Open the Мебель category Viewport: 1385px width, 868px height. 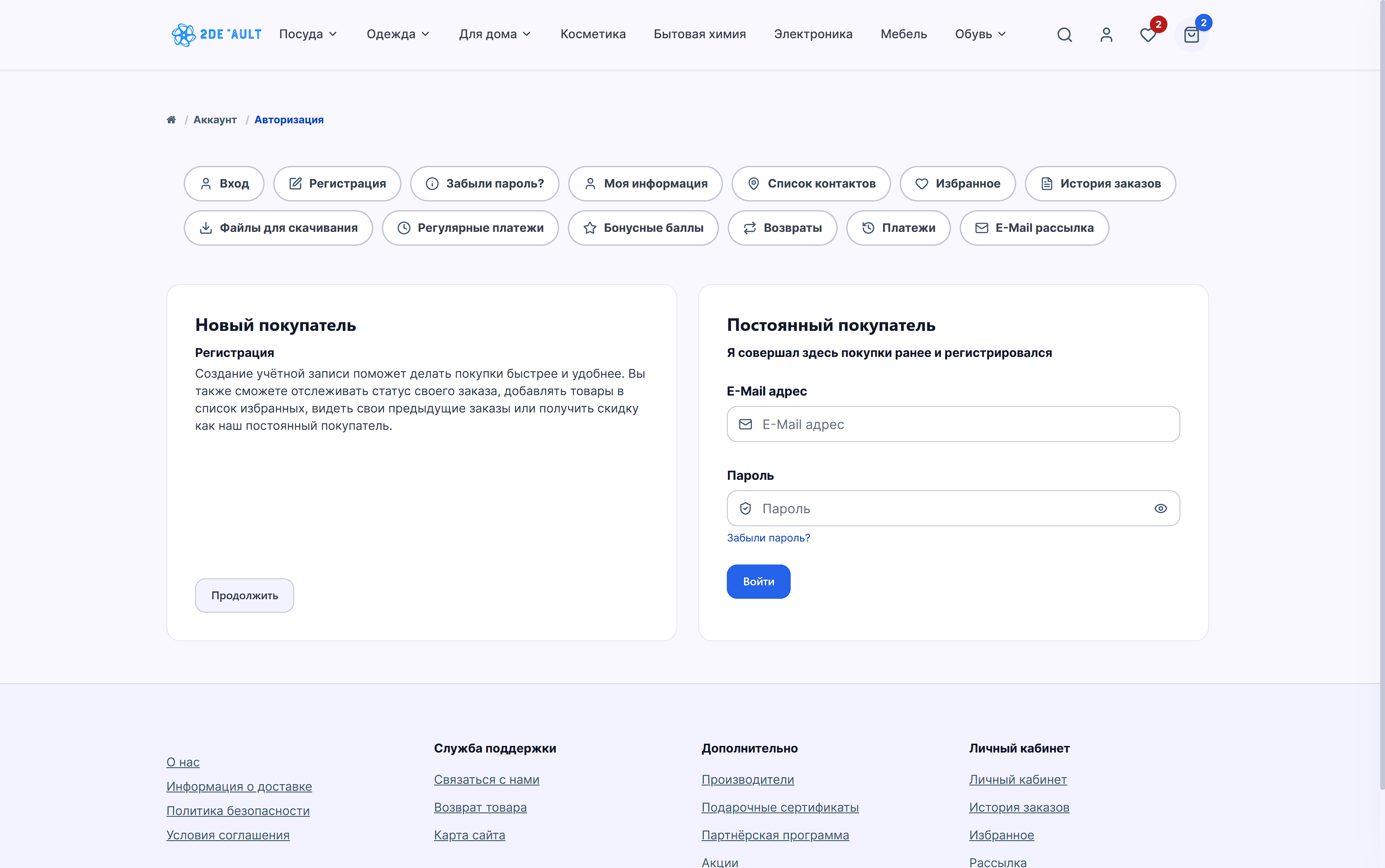coord(903,34)
